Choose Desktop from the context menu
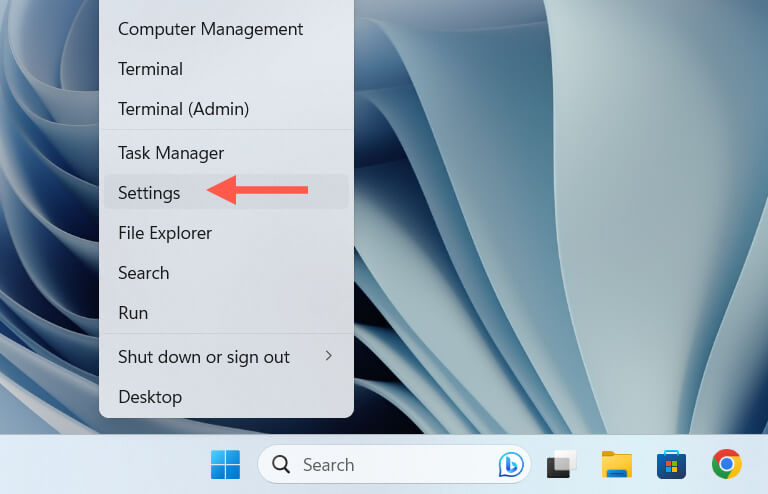The image size is (768, 494). (x=226, y=397)
